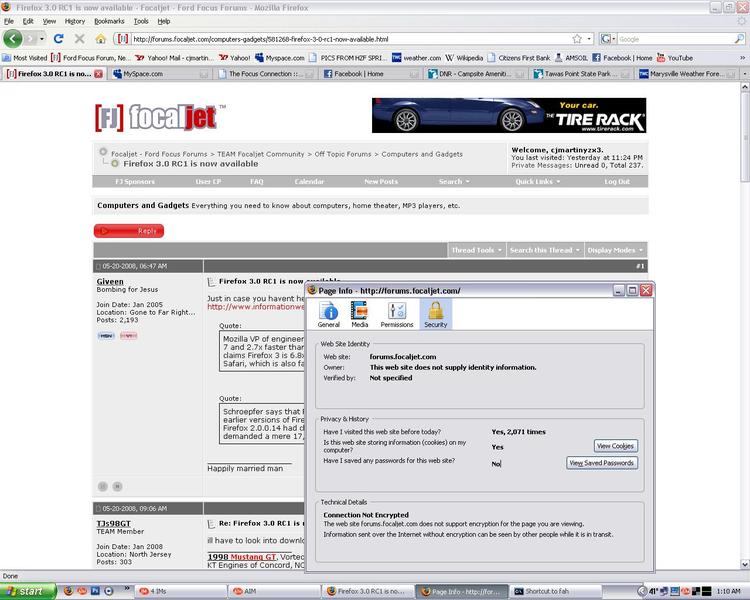750x600 pixels.
Task: Close the Firefox 3.0 RC1 tab
Action: pos(98,74)
